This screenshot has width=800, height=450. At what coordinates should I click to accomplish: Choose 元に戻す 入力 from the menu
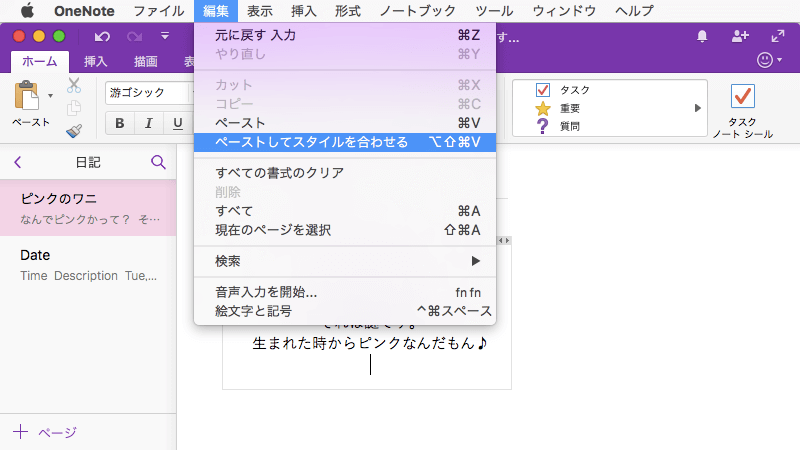click(345, 35)
